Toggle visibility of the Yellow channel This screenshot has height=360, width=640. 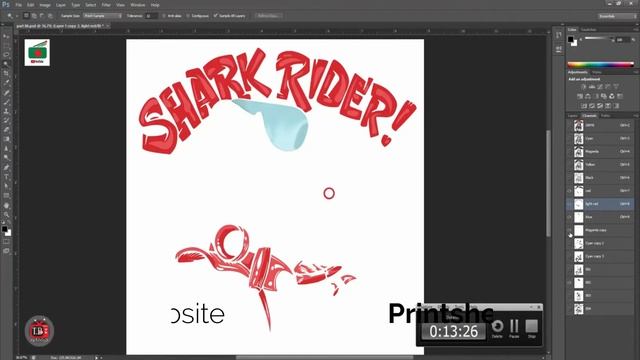tap(569, 164)
